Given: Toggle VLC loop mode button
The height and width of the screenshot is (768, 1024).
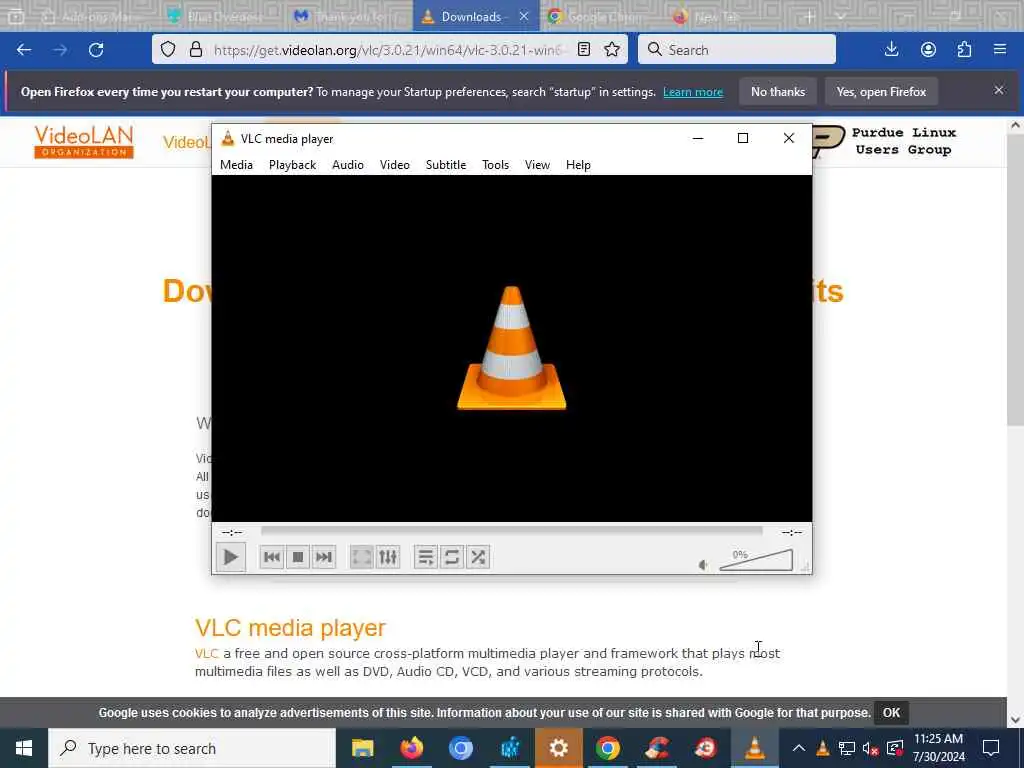Looking at the screenshot, I should pyautogui.click(x=452, y=557).
